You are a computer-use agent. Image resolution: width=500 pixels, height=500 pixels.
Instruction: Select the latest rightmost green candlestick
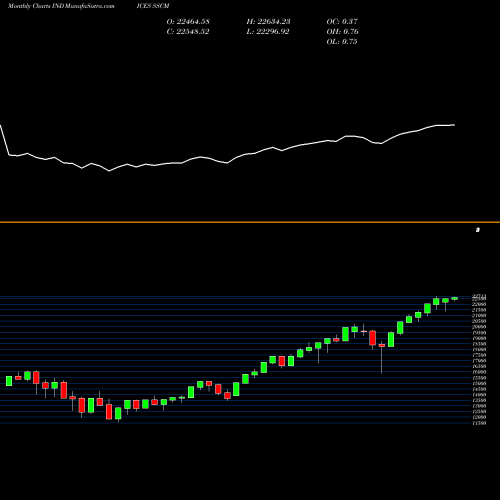455,299
